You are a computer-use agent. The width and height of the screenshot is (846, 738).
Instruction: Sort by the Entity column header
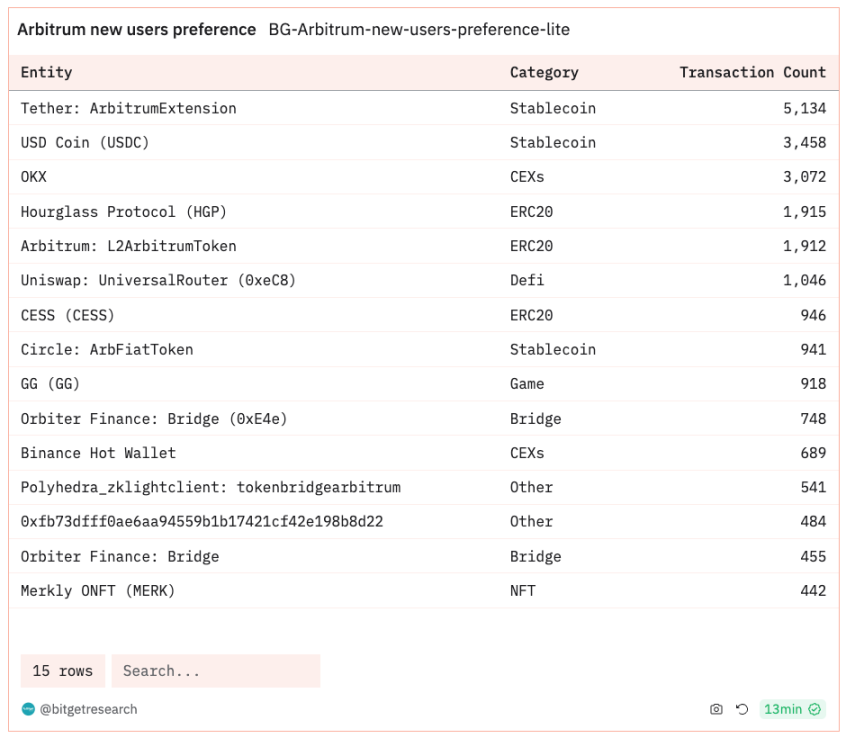46,72
